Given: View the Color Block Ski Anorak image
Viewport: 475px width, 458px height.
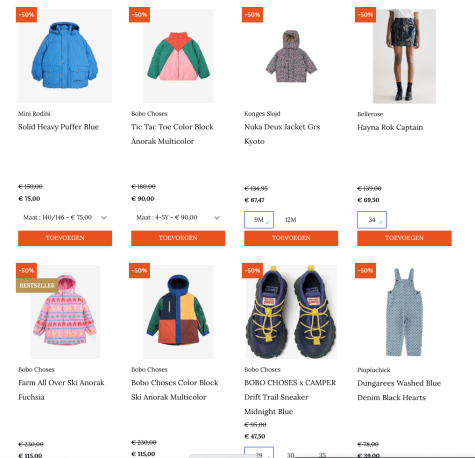Looking at the screenshot, I should click(x=178, y=312).
